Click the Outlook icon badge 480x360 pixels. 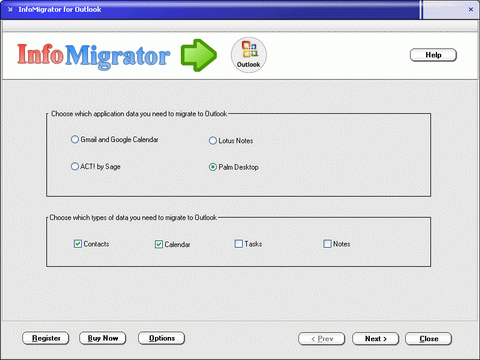tap(249, 55)
